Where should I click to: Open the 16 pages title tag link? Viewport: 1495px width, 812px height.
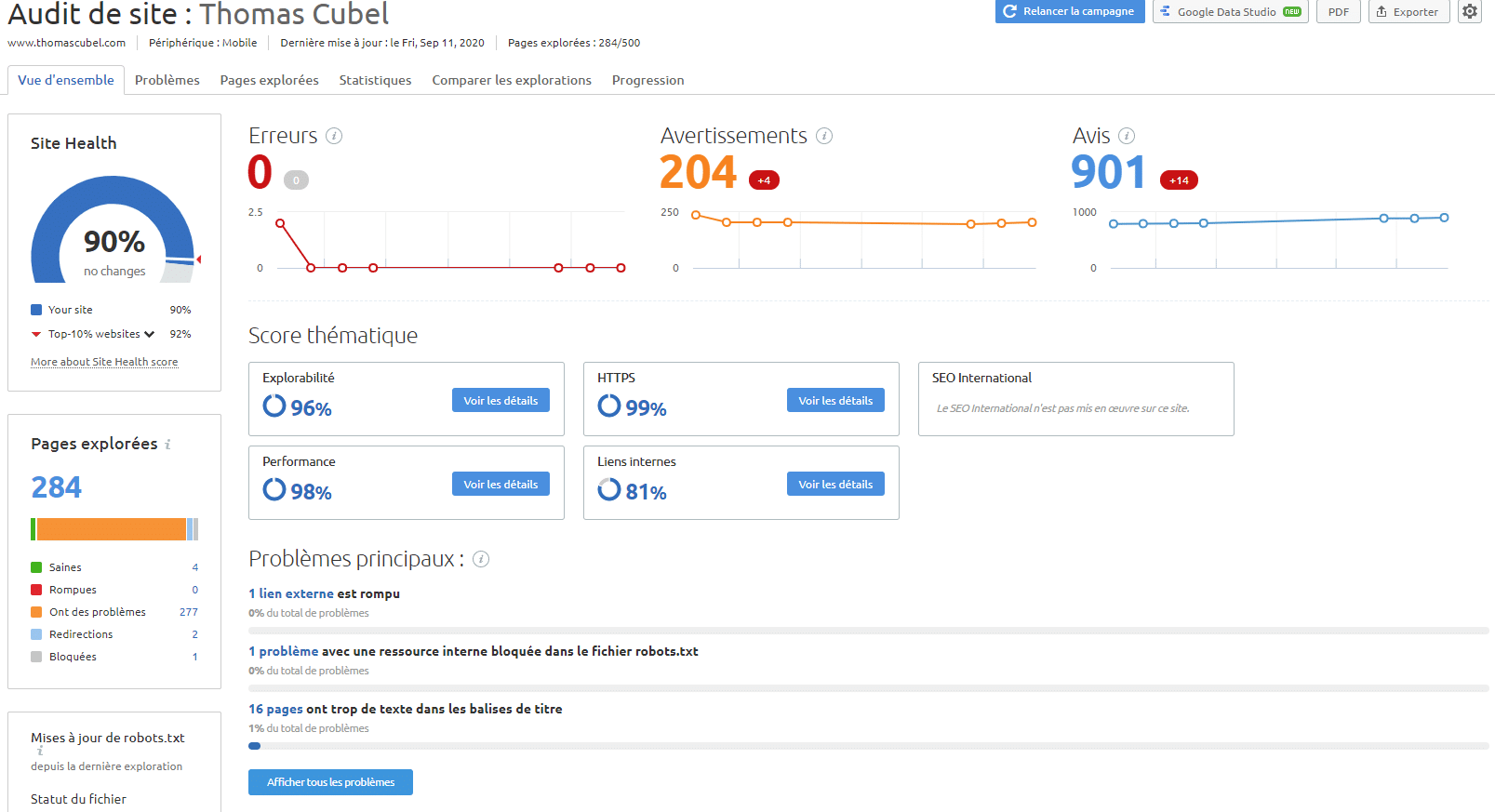pyautogui.click(x=275, y=709)
